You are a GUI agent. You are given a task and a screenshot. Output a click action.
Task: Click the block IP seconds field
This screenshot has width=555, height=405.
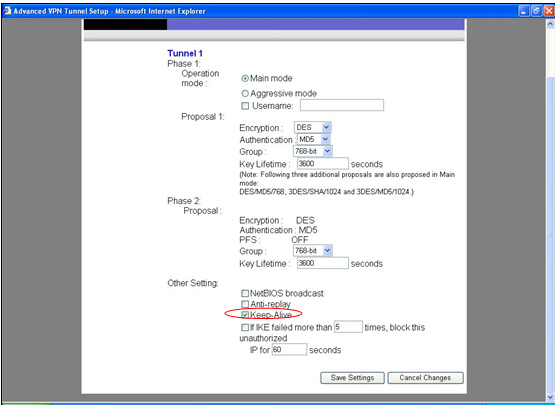tap(289, 349)
